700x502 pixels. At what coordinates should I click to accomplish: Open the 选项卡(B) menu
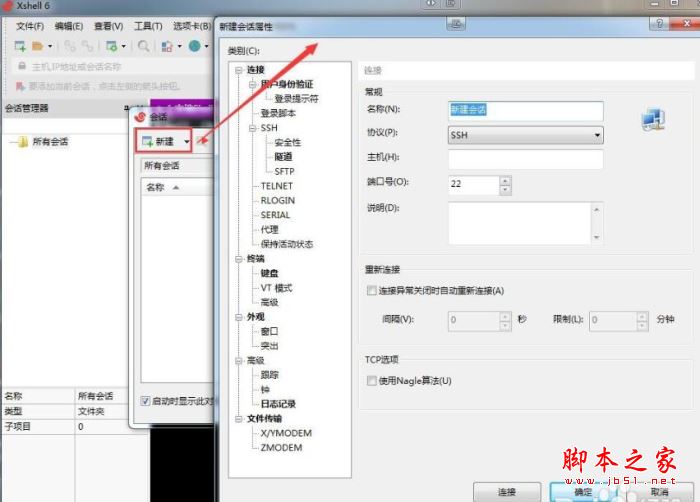pos(192,26)
